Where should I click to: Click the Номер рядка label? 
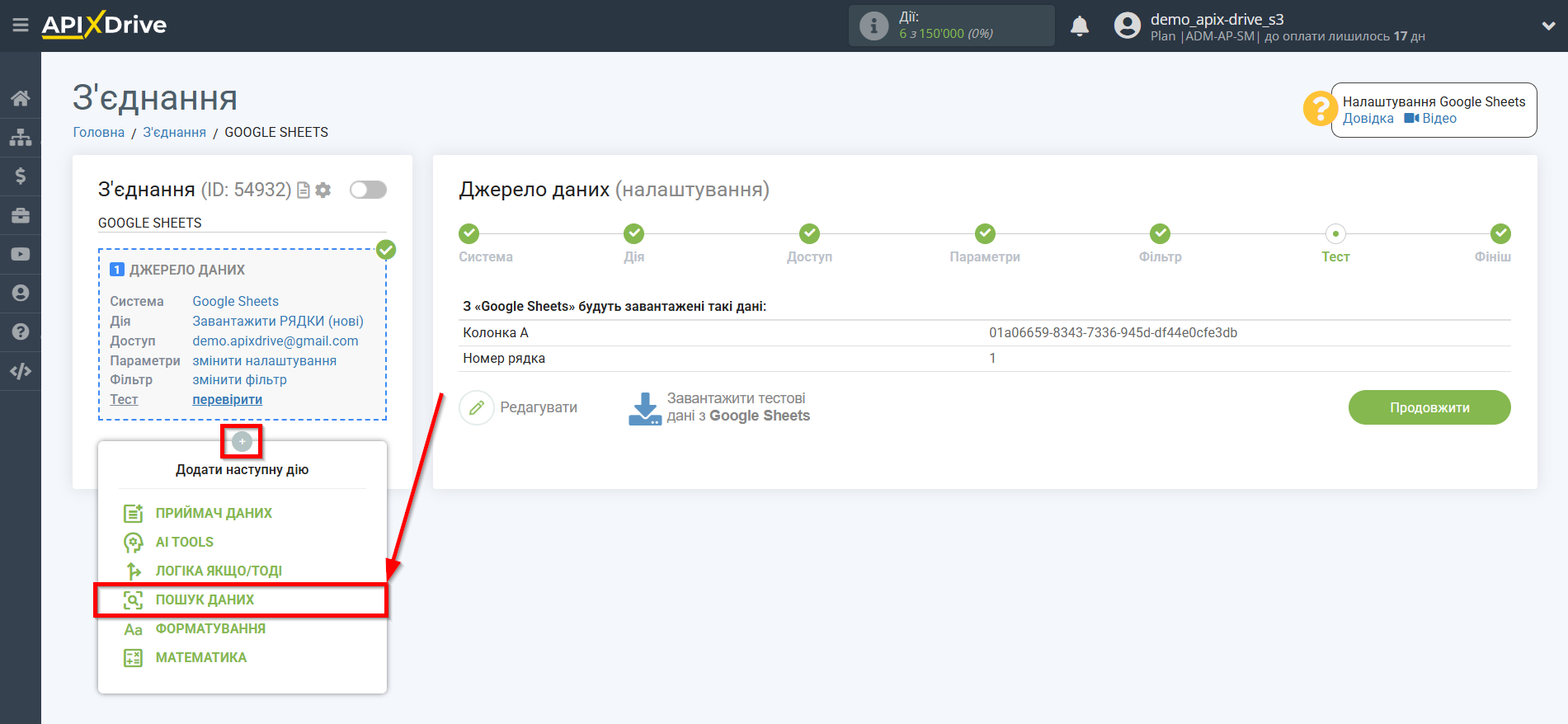click(504, 358)
